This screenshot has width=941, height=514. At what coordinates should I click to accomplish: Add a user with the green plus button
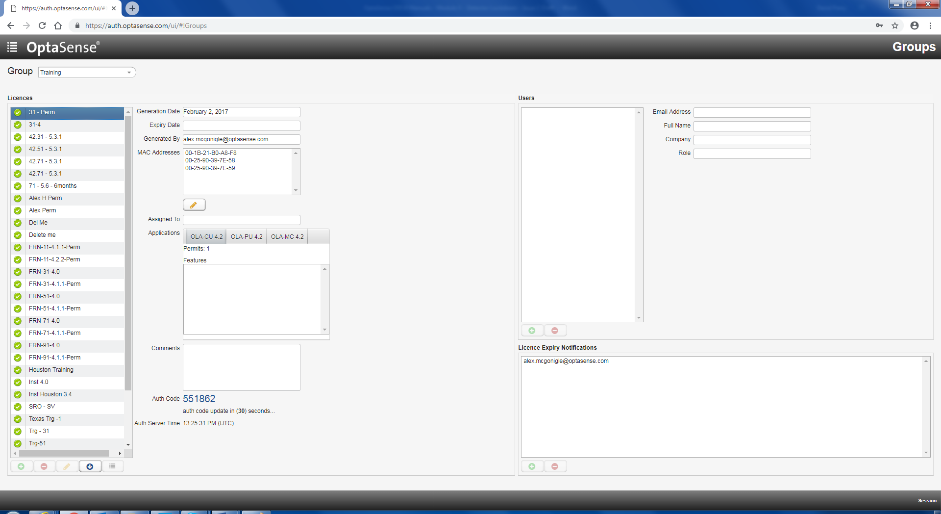(531, 330)
